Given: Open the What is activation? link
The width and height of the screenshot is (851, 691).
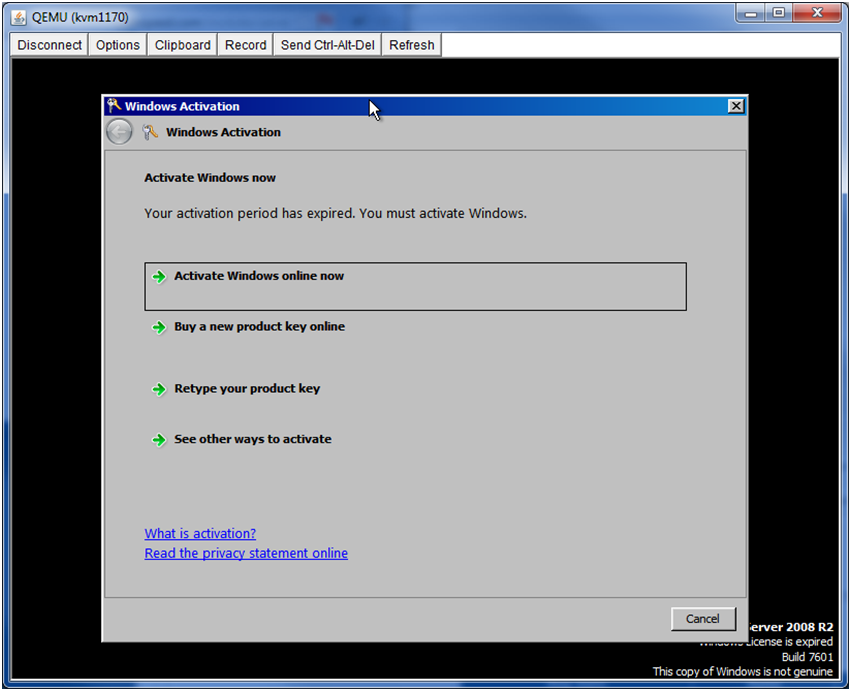Looking at the screenshot, I should point(200,534).
